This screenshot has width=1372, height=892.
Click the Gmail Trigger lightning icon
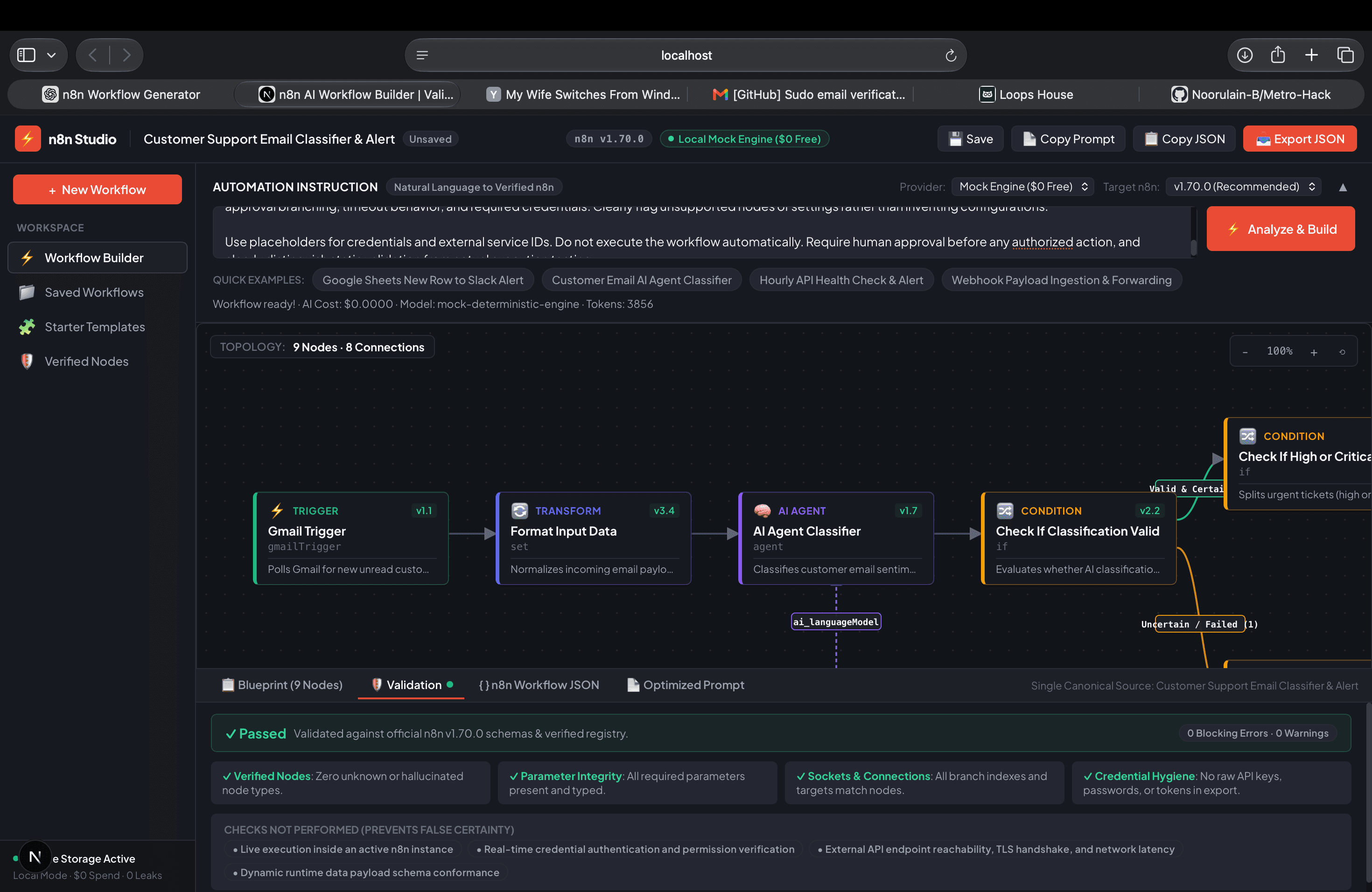click(277, 510)
